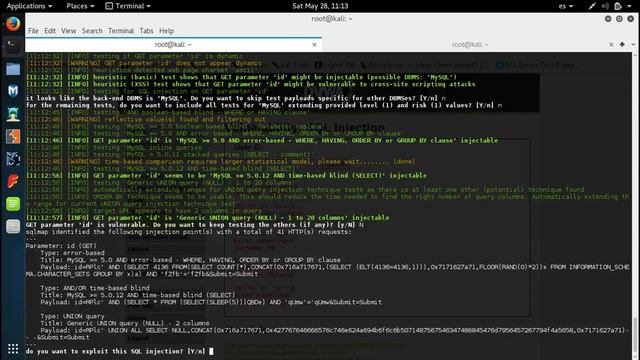
Task: Click the SLEEP(5) time-based payload line
Action: (x=211, y=302)
